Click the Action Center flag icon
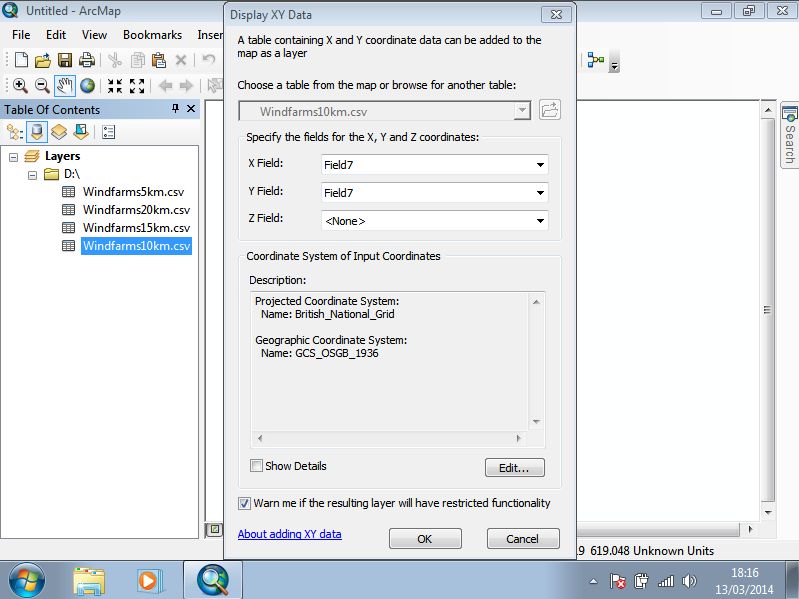The height and width of the screenshot is (599, 799). tap(618, 581)
